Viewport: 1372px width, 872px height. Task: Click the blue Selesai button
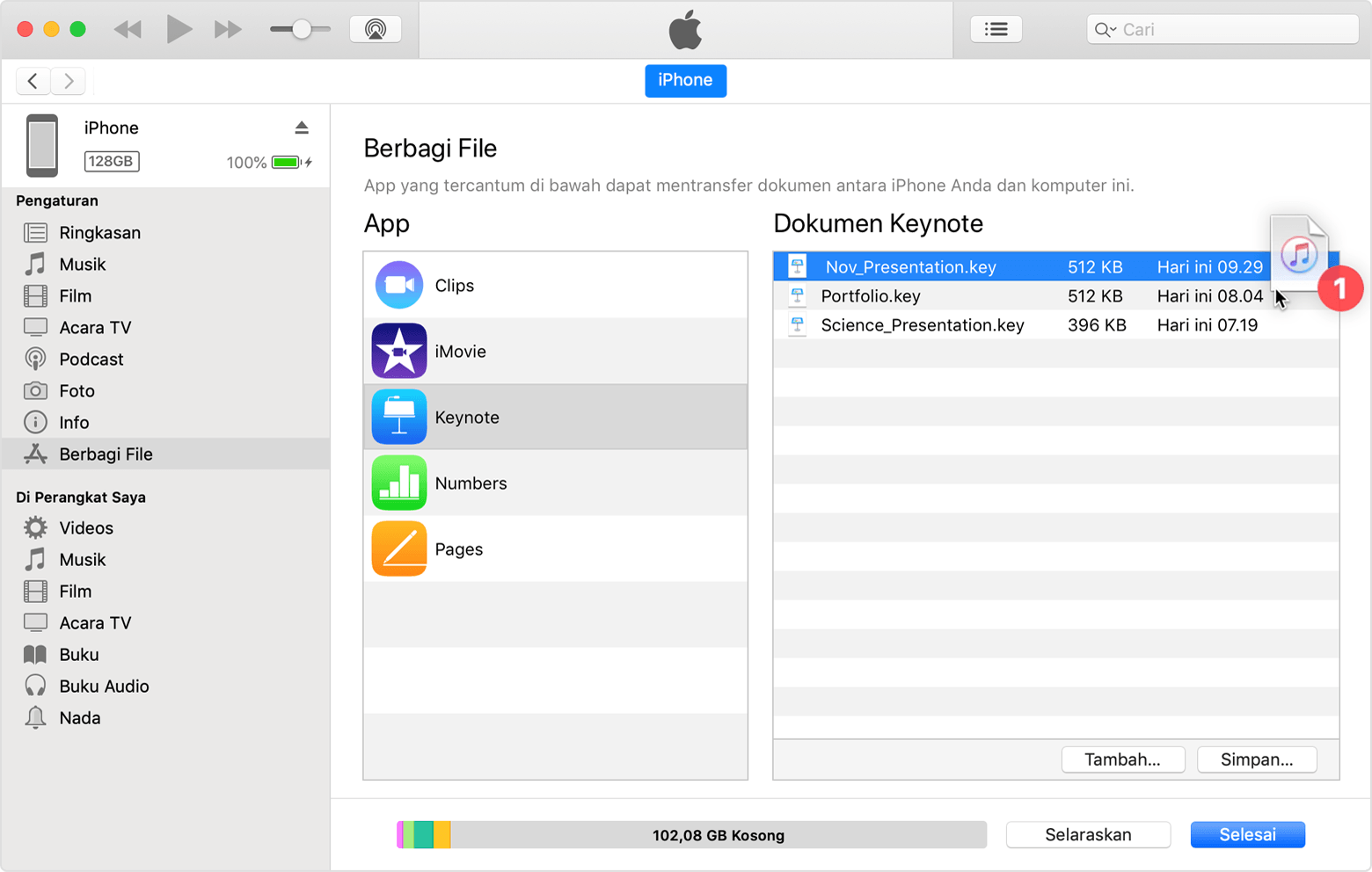click(1247, 834)
